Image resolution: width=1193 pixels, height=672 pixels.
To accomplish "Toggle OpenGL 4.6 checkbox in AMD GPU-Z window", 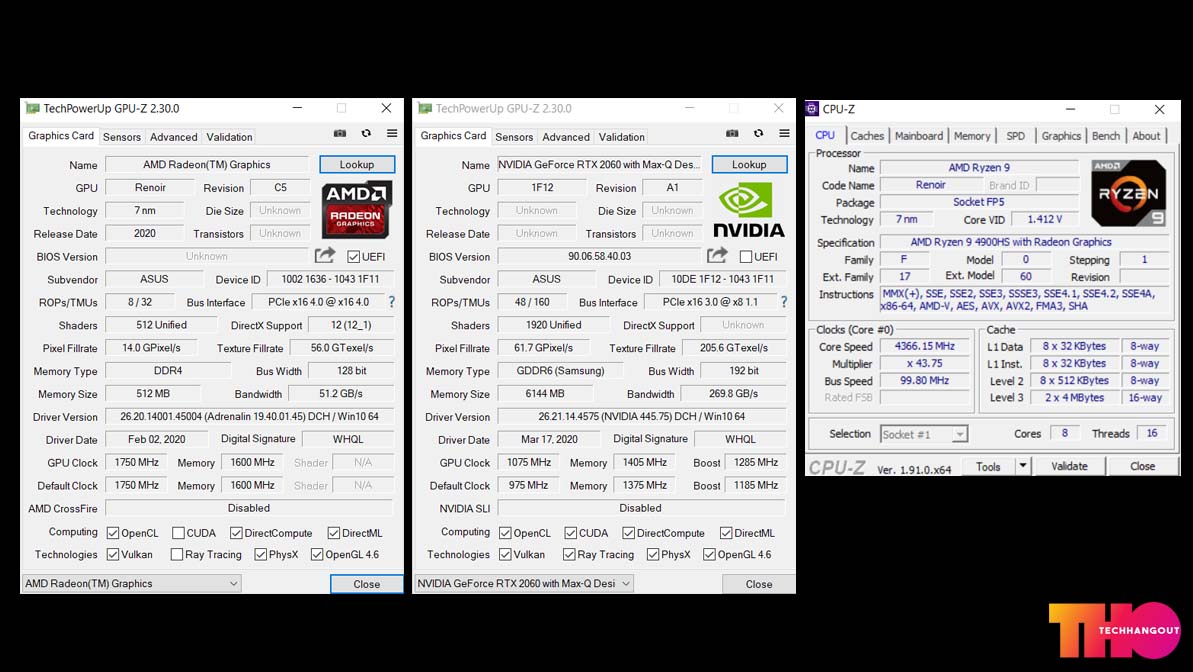I will tap(317, 554).
